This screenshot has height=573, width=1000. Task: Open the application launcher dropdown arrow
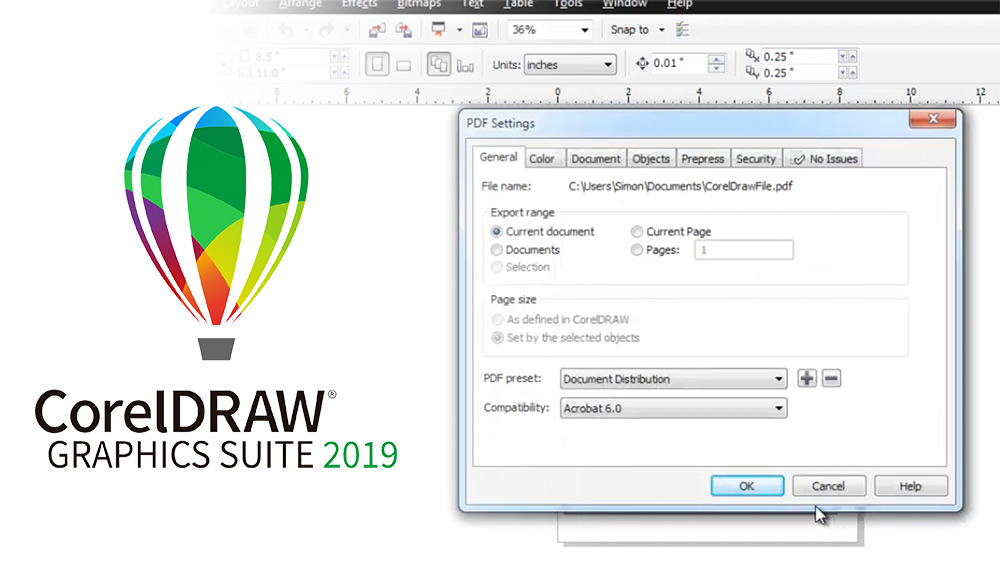[459, 30]
